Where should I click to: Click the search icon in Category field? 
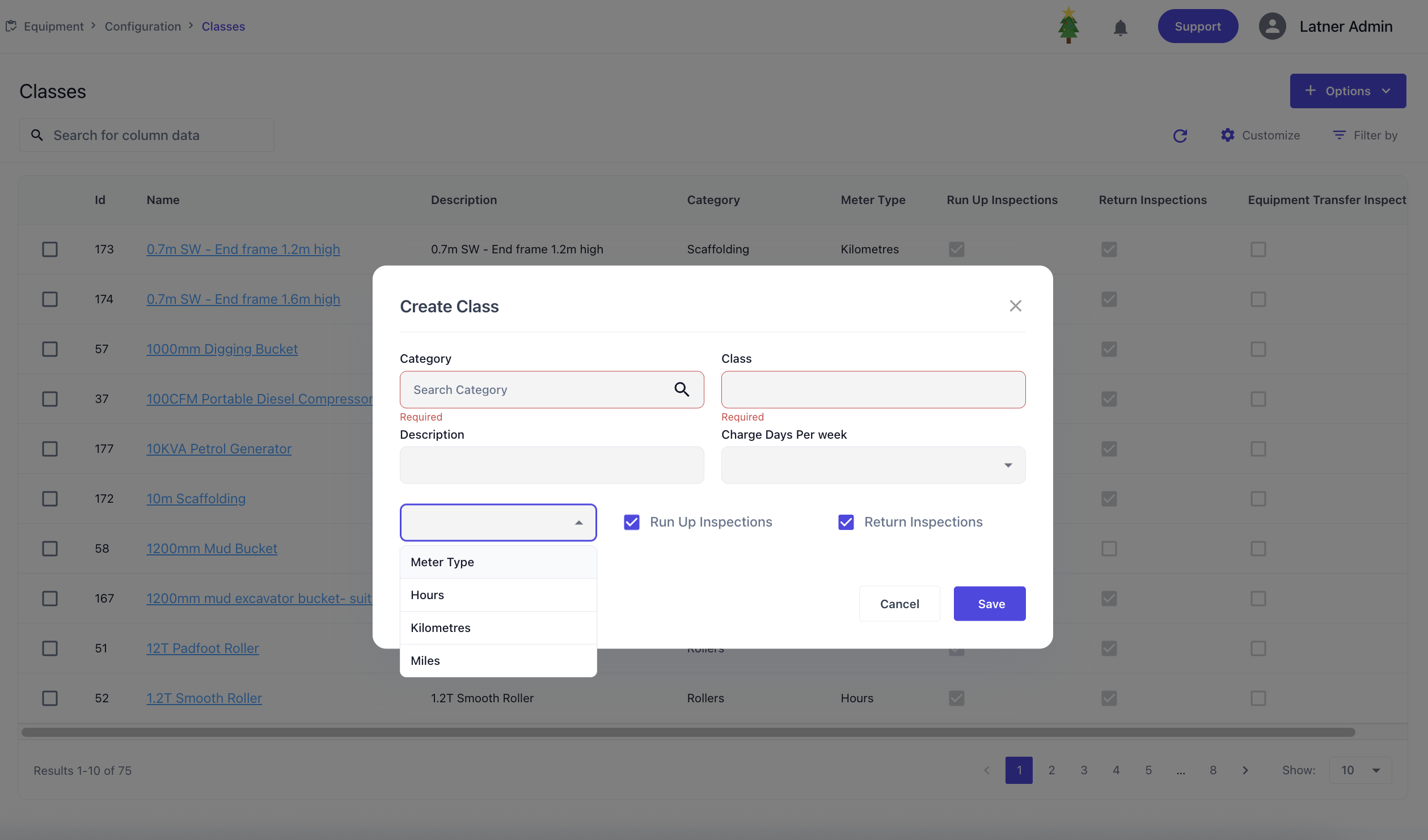point(682,389)
